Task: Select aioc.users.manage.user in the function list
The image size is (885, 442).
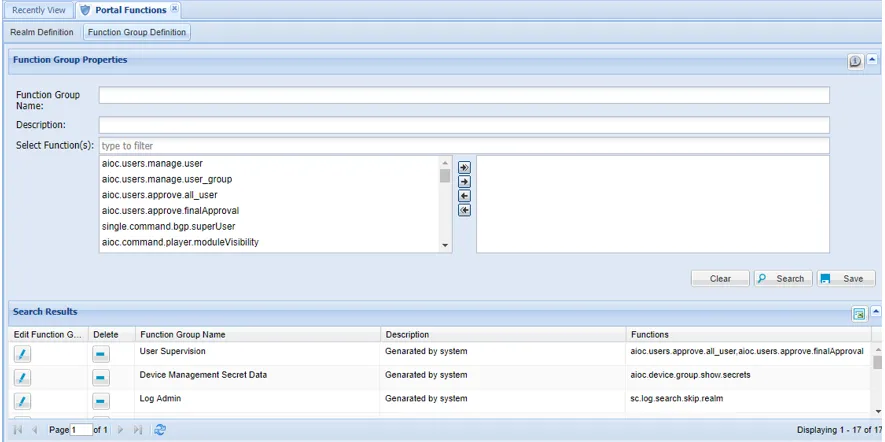Action: [x=269, y=163]
